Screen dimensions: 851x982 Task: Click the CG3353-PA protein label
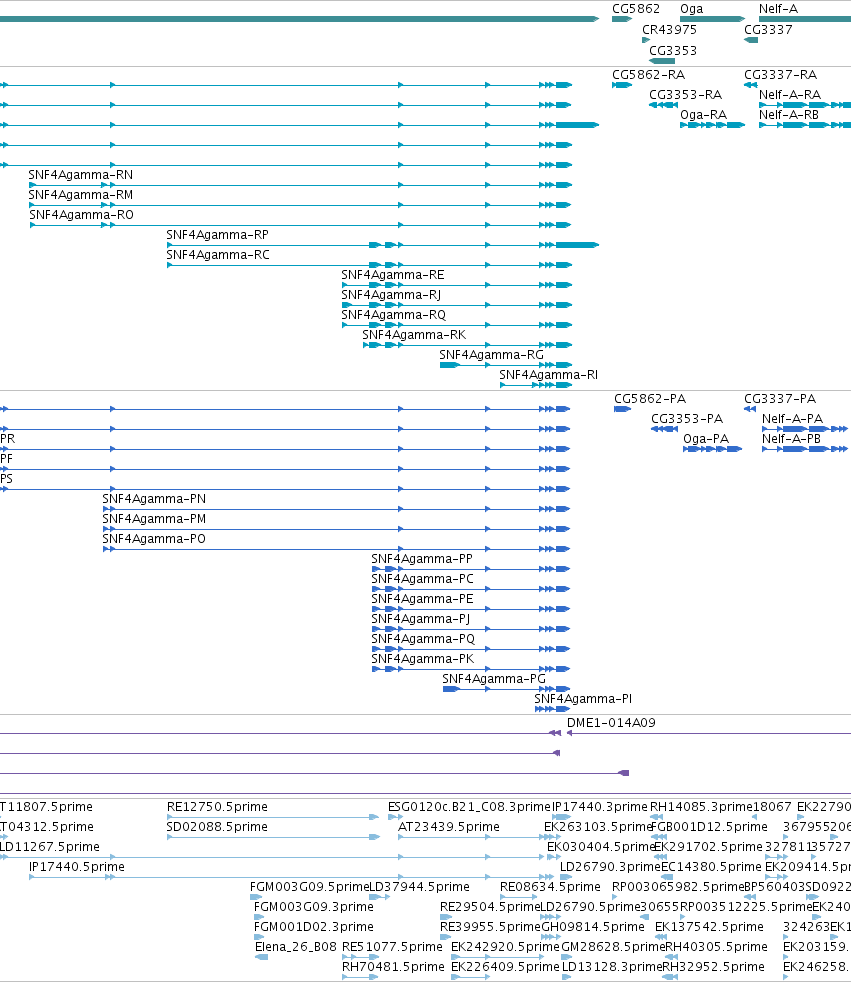coord(687,419)
